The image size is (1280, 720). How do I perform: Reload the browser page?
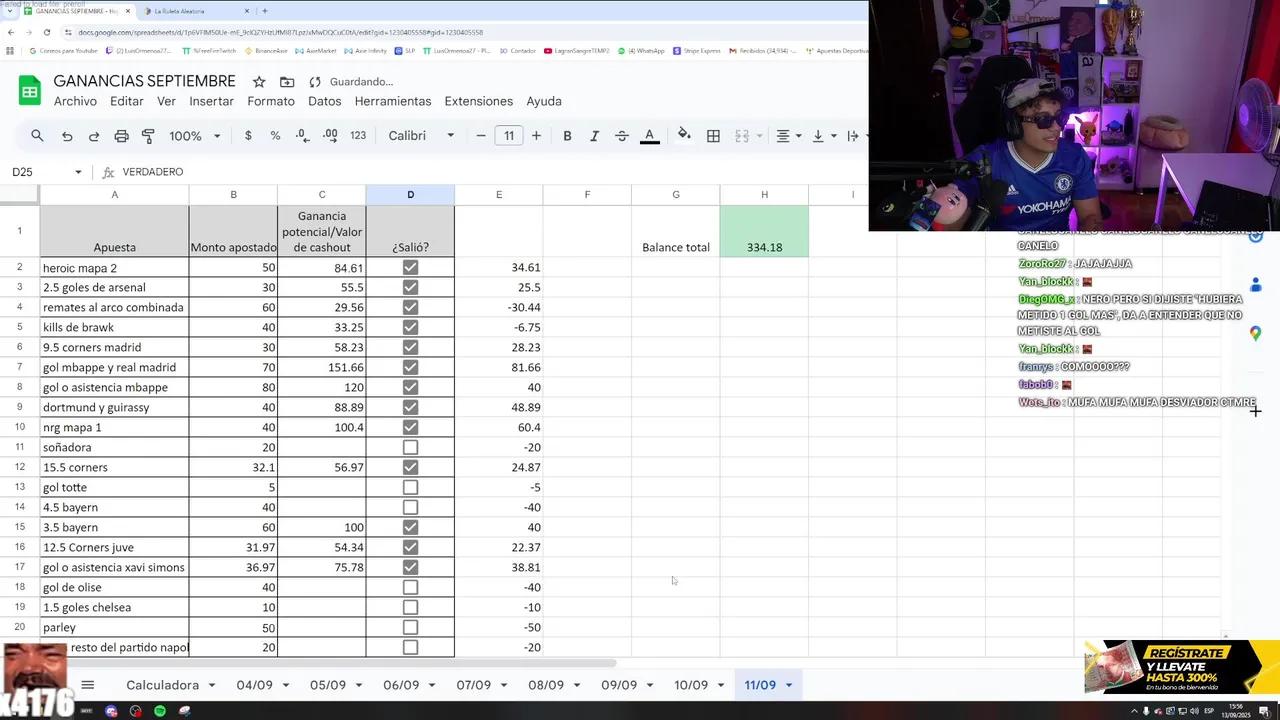click(x=46, y=32)
